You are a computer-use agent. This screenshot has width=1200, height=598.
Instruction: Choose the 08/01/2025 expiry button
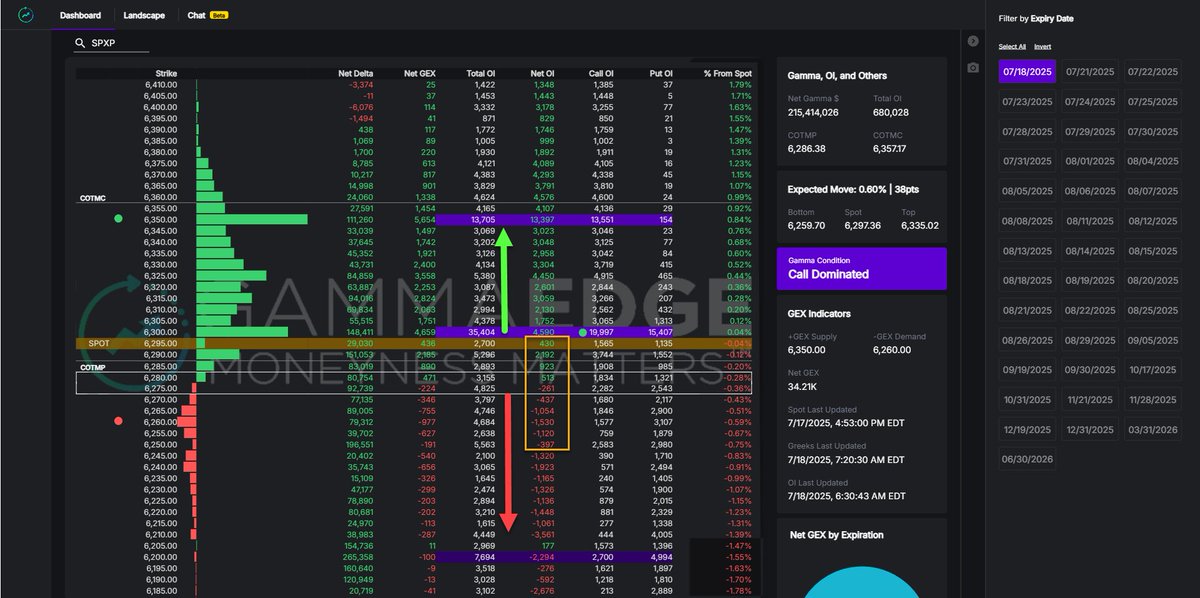click(1090, 161)
